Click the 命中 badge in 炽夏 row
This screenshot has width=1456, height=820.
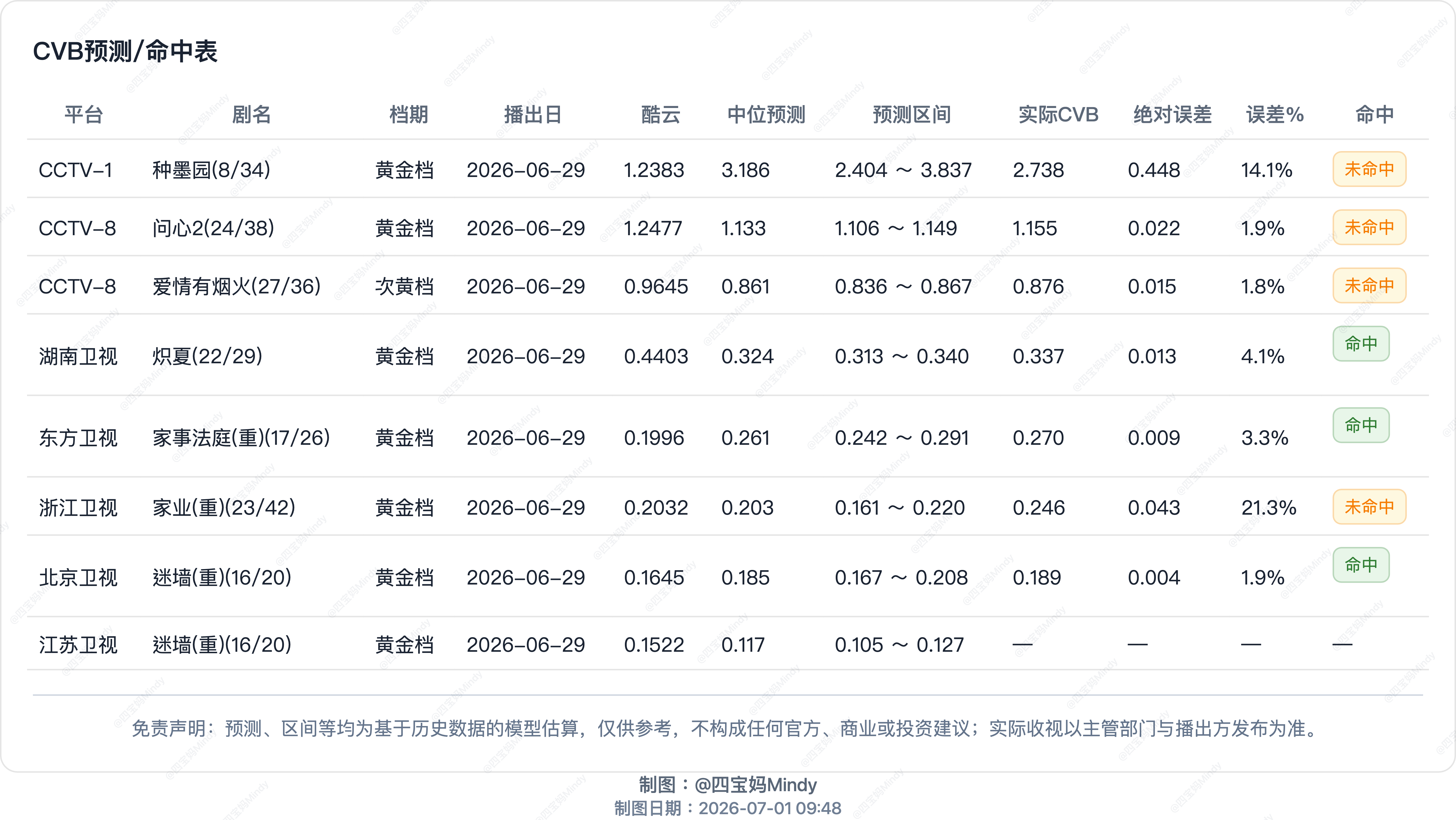pyautogui.click(x=1361, y=343)
